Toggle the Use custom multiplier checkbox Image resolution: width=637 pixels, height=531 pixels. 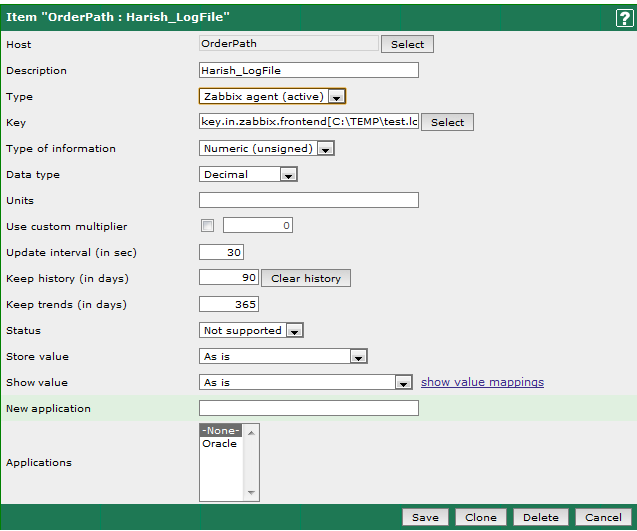(x=208, y=225)
